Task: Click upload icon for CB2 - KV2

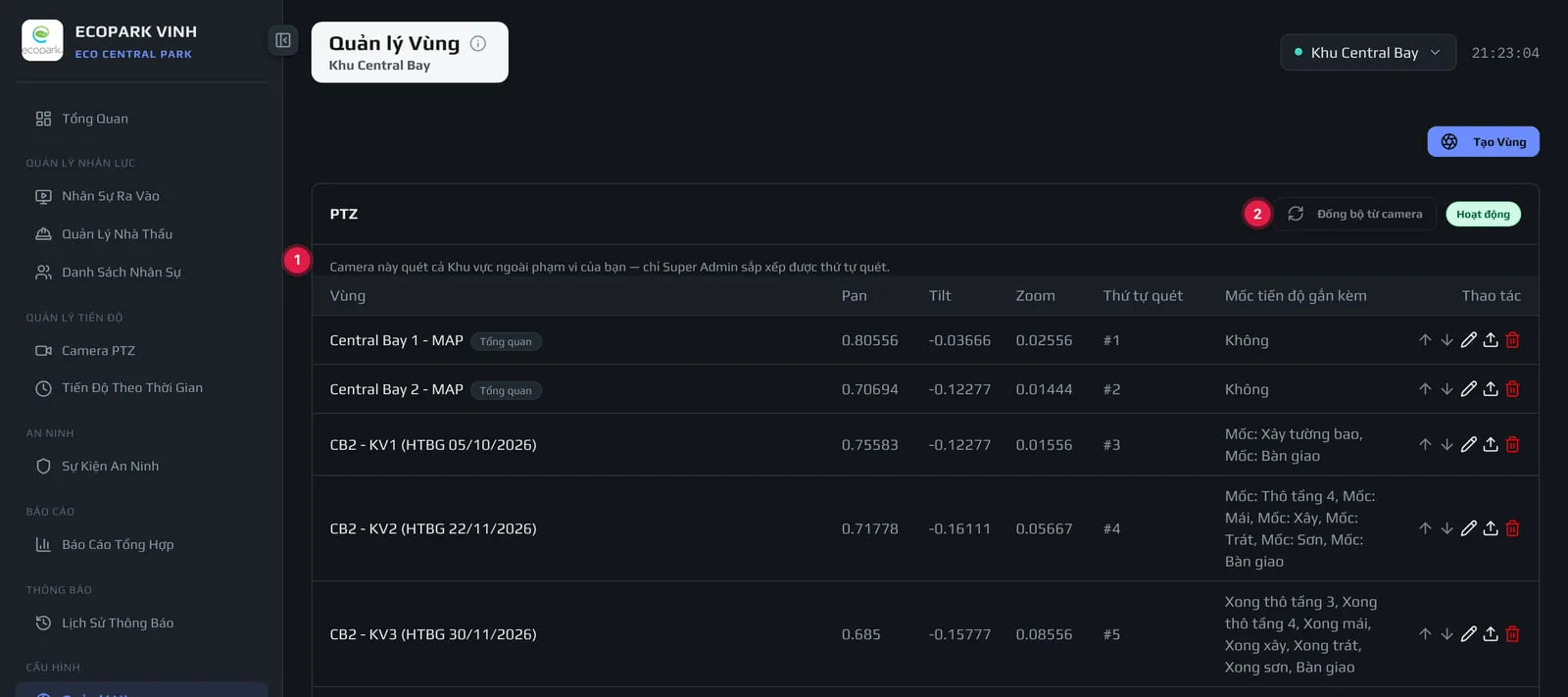Action: point(1491,528)
